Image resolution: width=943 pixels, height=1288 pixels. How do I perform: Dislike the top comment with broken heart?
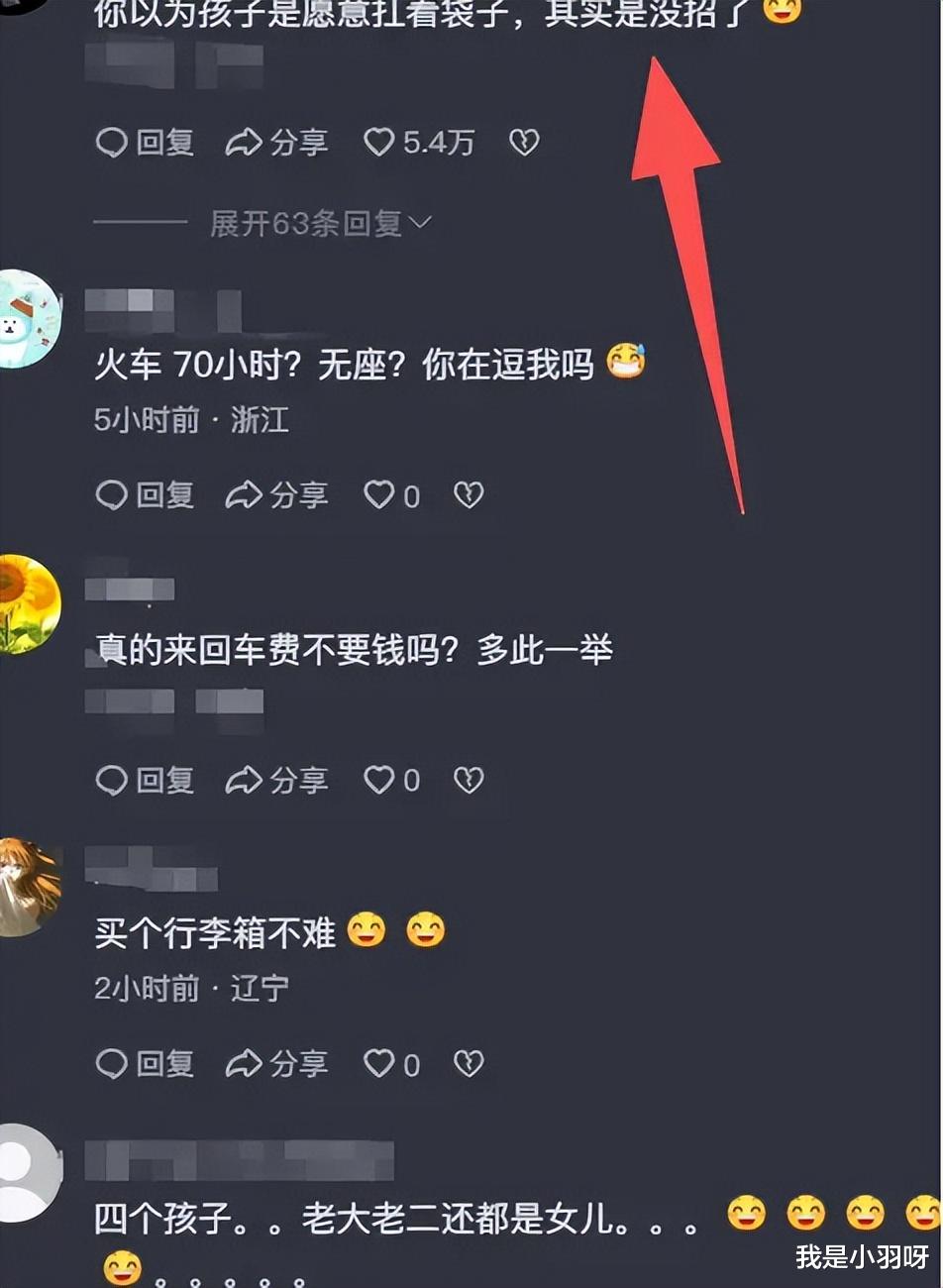tap(524, 143)
